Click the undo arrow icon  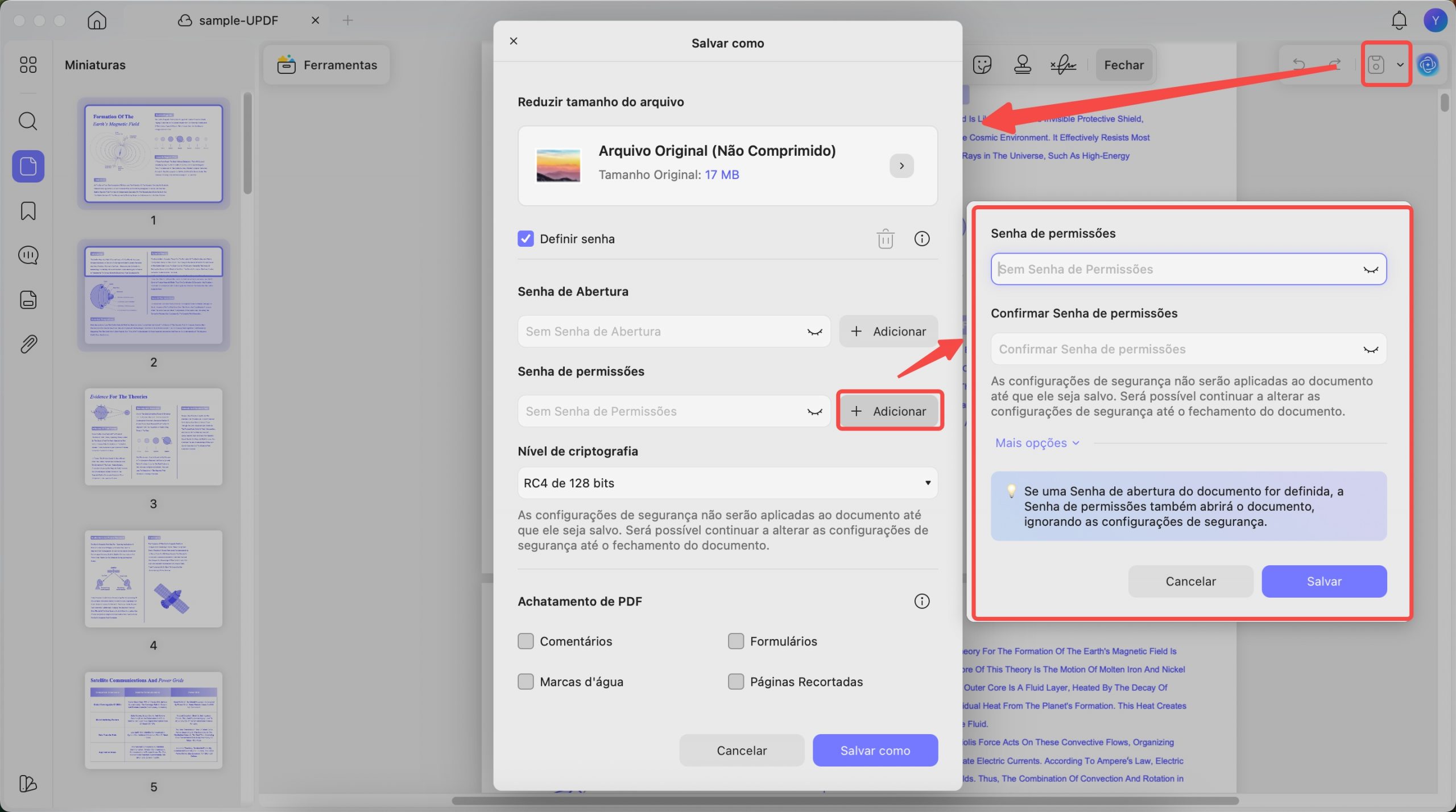tap(1298, 65)
